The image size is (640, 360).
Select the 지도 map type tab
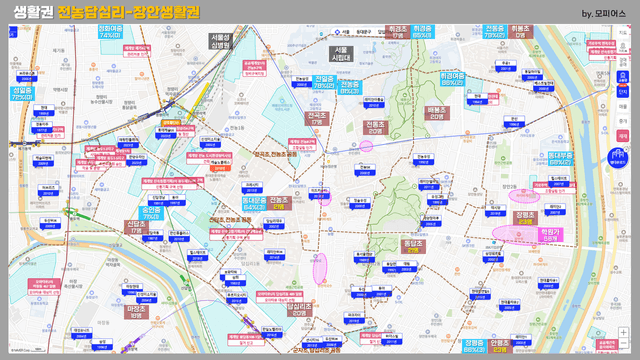tap(623, 32)
